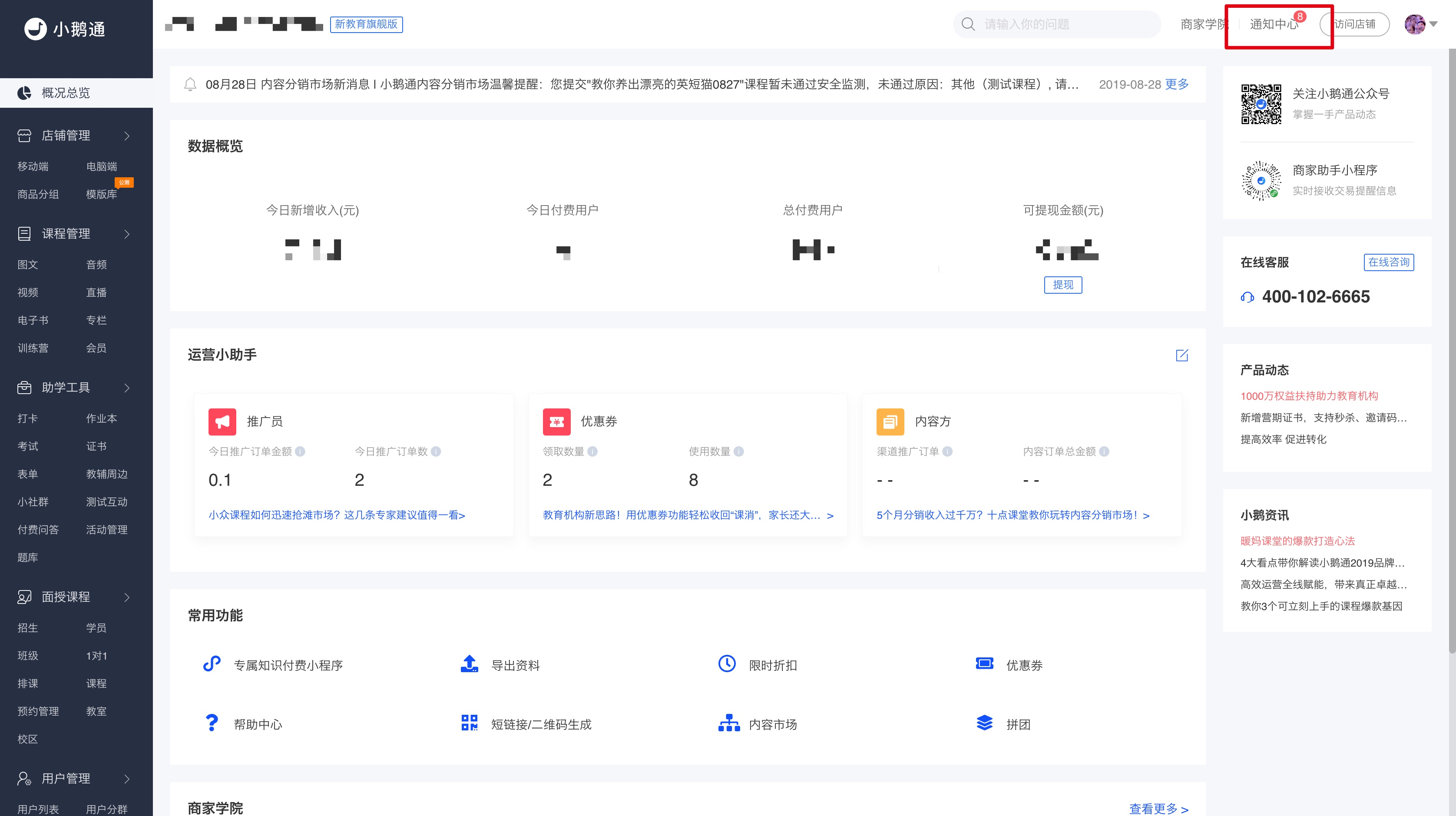Screen dimensions: 1456x816
Task: Open the 运营小助手 edit icon
Action: [x=1181, y=355]
